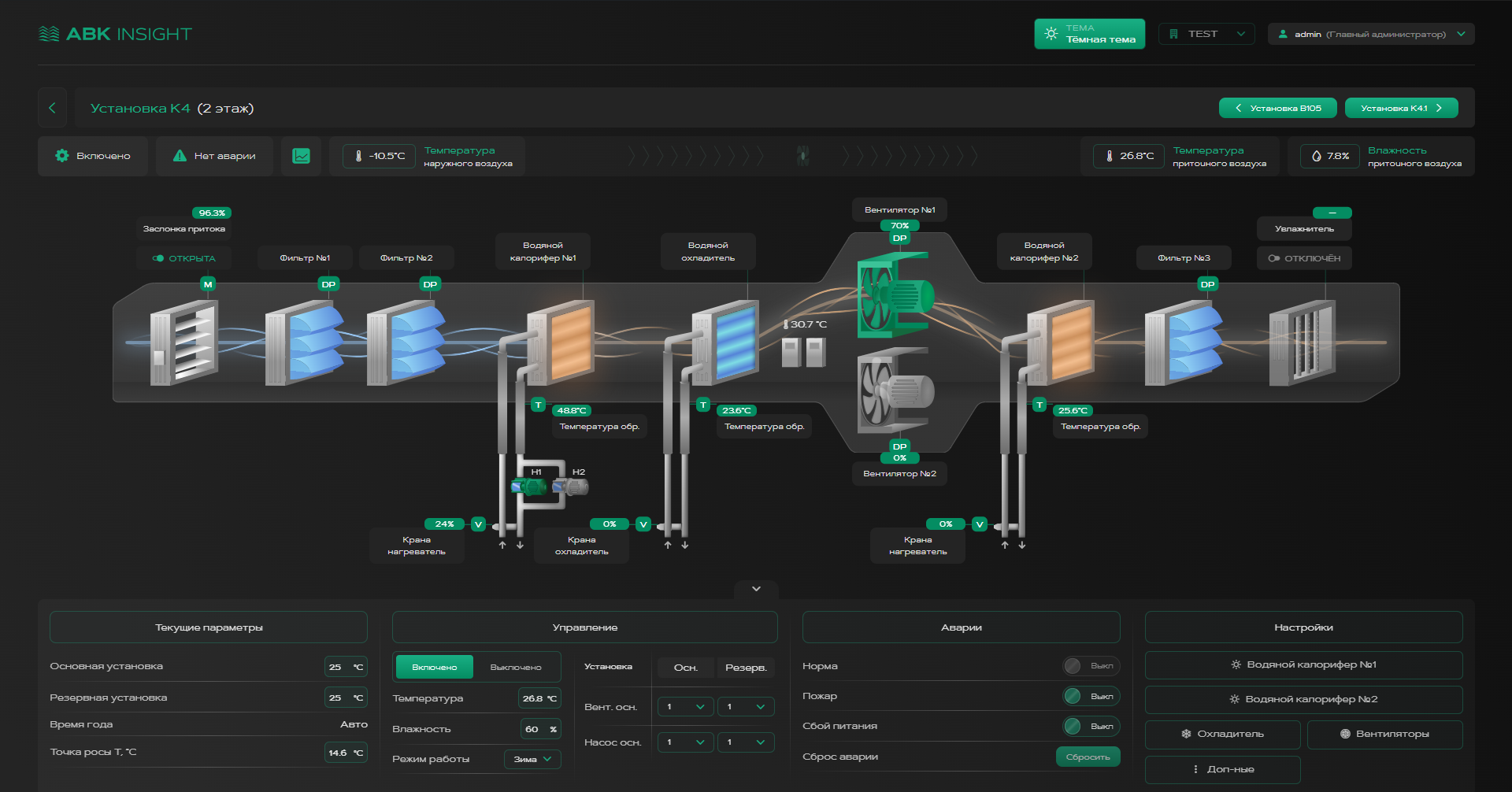Click the Заслонка притока damper unit
The width and height of the screenshot is (1512, 792).
click(x=184, y=344)
